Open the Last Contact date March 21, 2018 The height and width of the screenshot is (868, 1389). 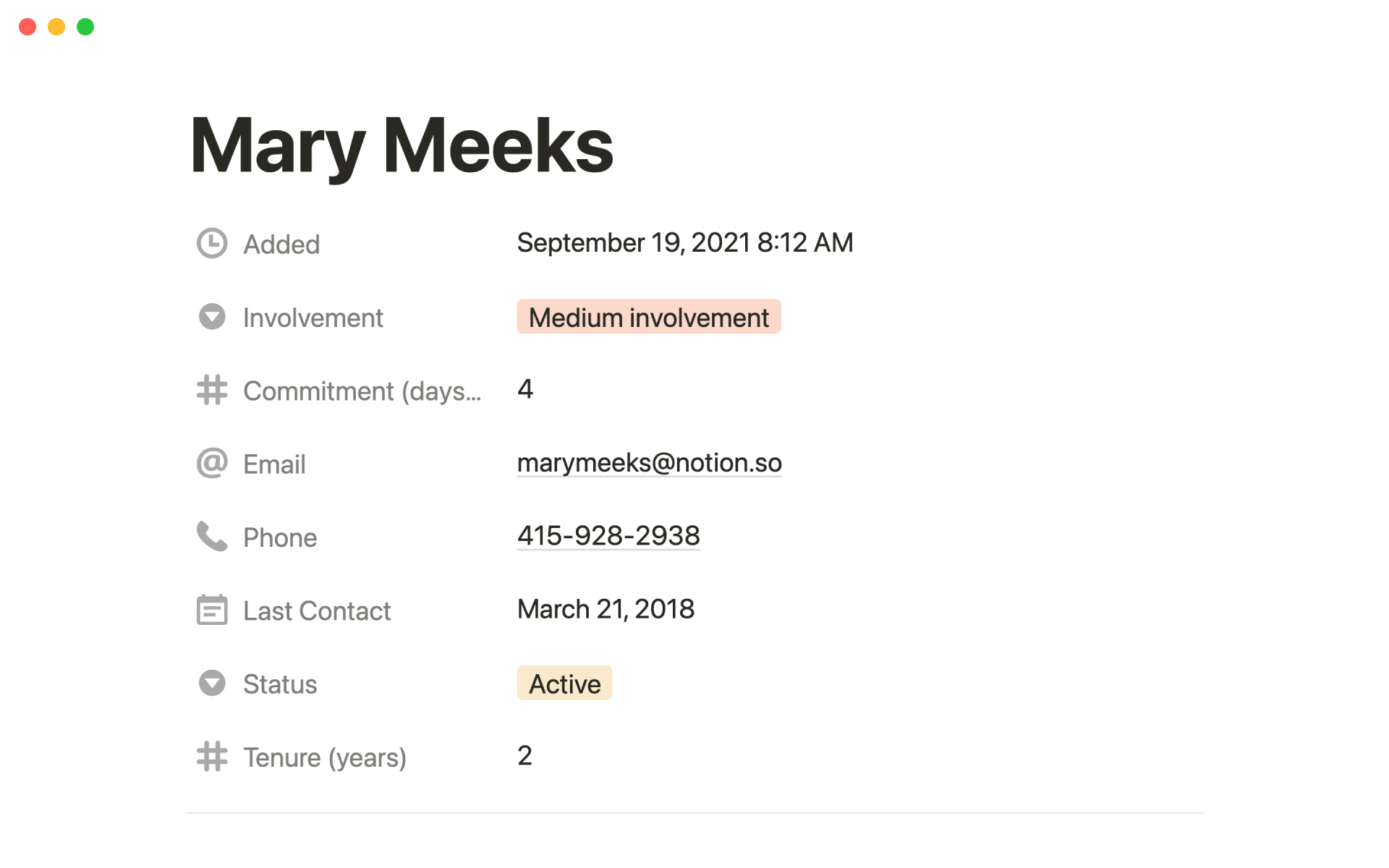(606, 609)
